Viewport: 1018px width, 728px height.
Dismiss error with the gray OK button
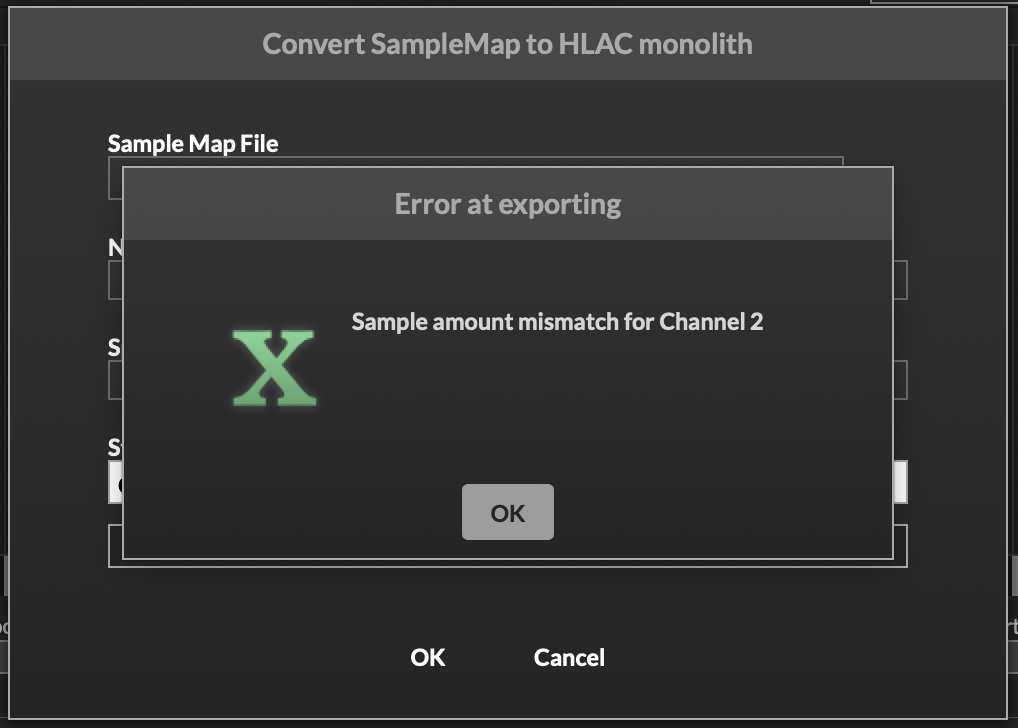click(507, 512)
